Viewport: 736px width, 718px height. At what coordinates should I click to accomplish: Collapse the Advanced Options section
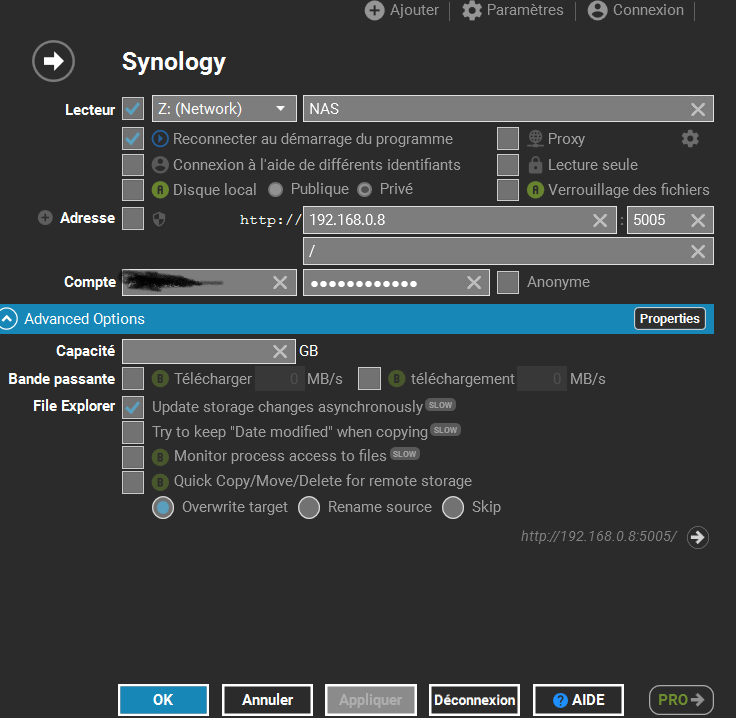point(8,319)
